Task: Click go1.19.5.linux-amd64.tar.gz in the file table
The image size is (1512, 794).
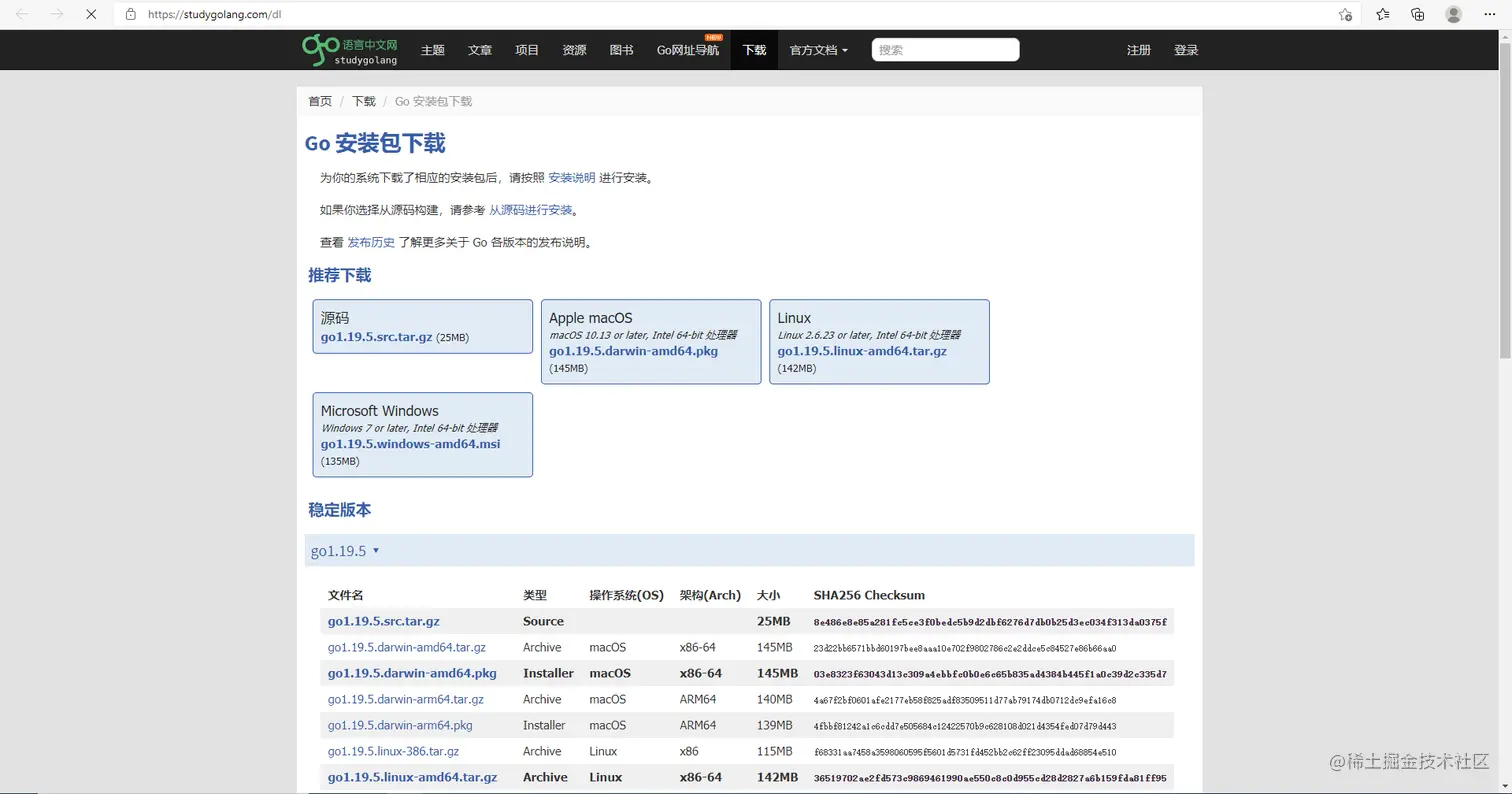Action: [412, 777]
